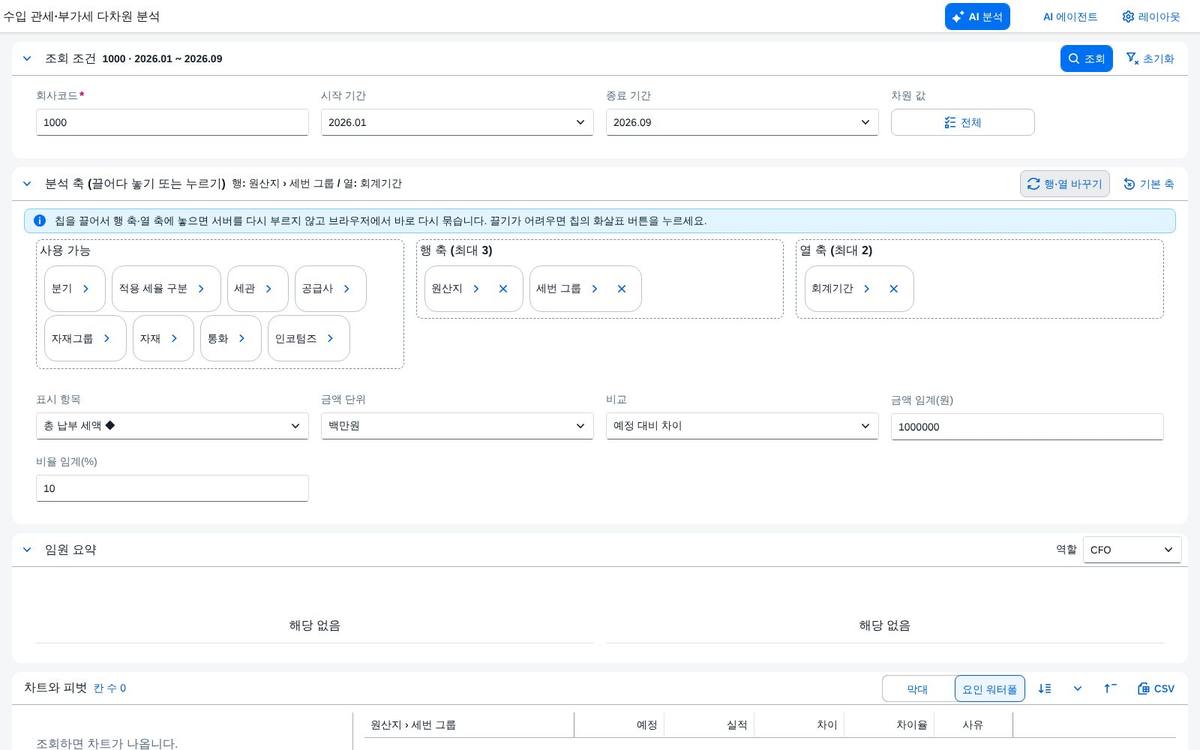Open the 비교 dropdown
This screenshot has height=750, width=1200.
[x=742, y=426]
